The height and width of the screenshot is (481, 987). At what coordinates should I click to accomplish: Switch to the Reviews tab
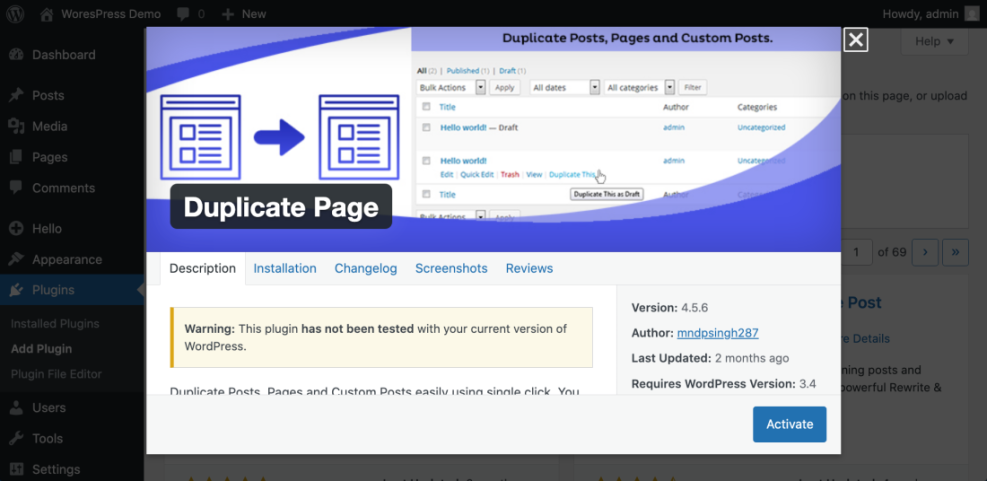pos(529,268)
